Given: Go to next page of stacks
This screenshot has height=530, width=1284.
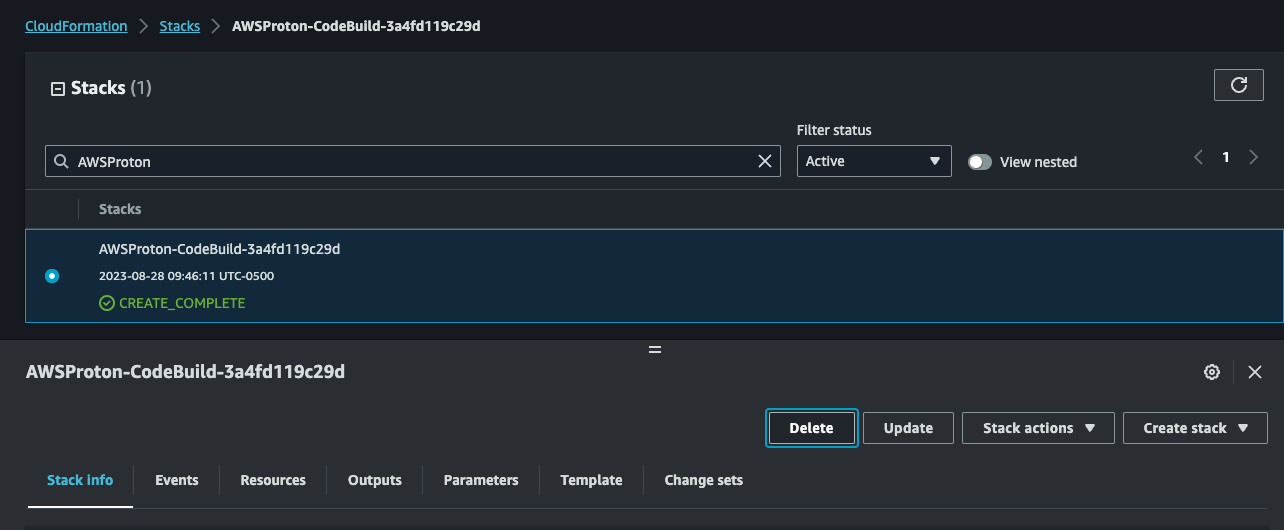Looking at the screenshot, I should click(x=1253, y=157).
